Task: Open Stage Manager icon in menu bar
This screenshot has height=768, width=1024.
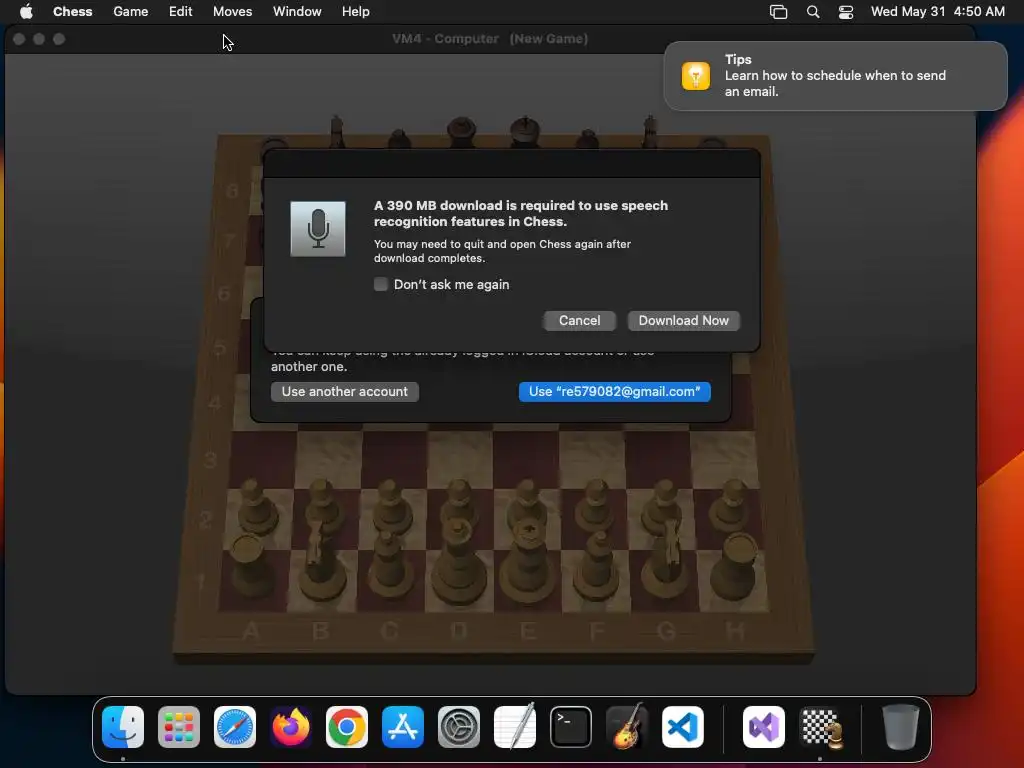Action: click(x=778, y=12)
